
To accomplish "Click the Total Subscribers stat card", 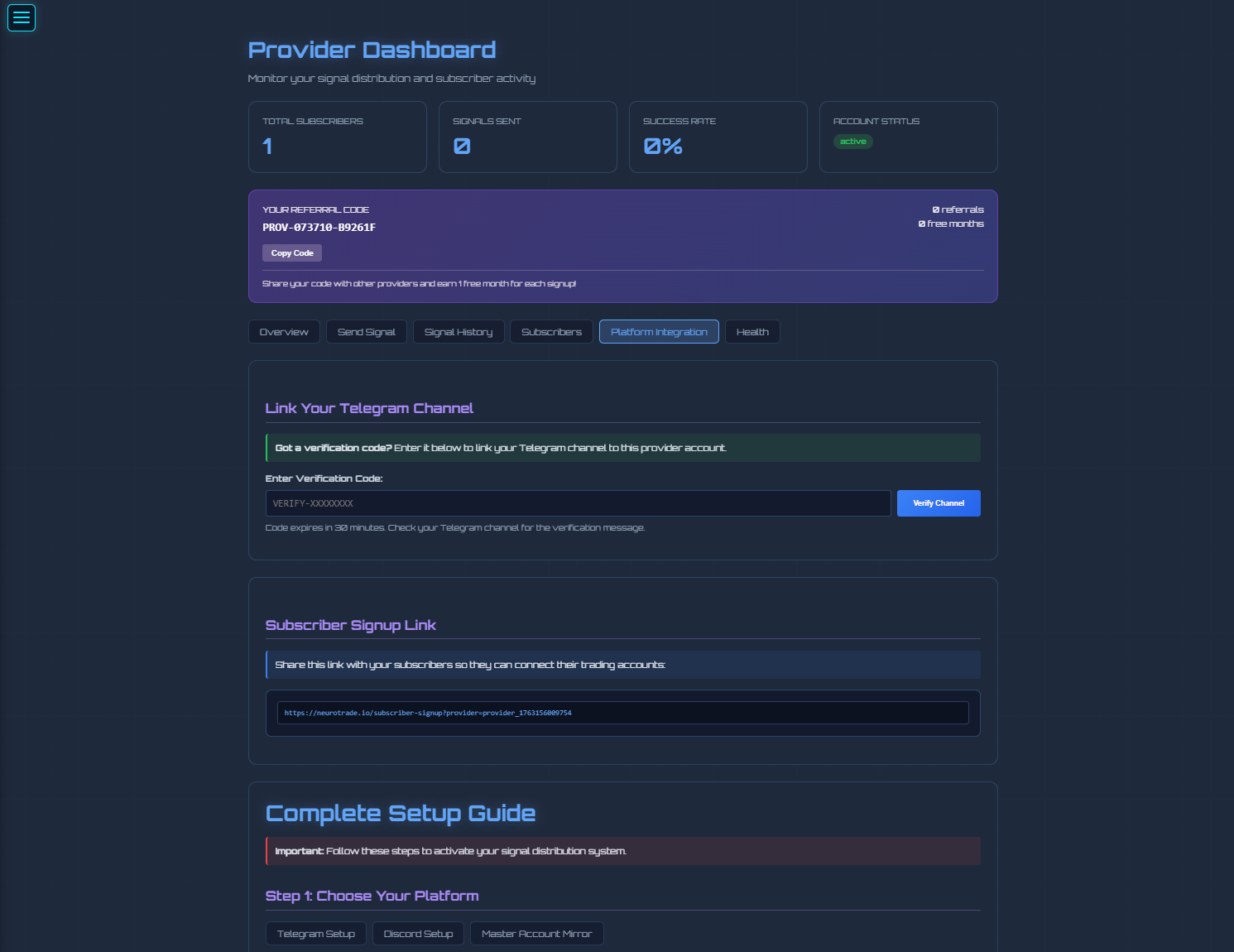I will point(337,137).
